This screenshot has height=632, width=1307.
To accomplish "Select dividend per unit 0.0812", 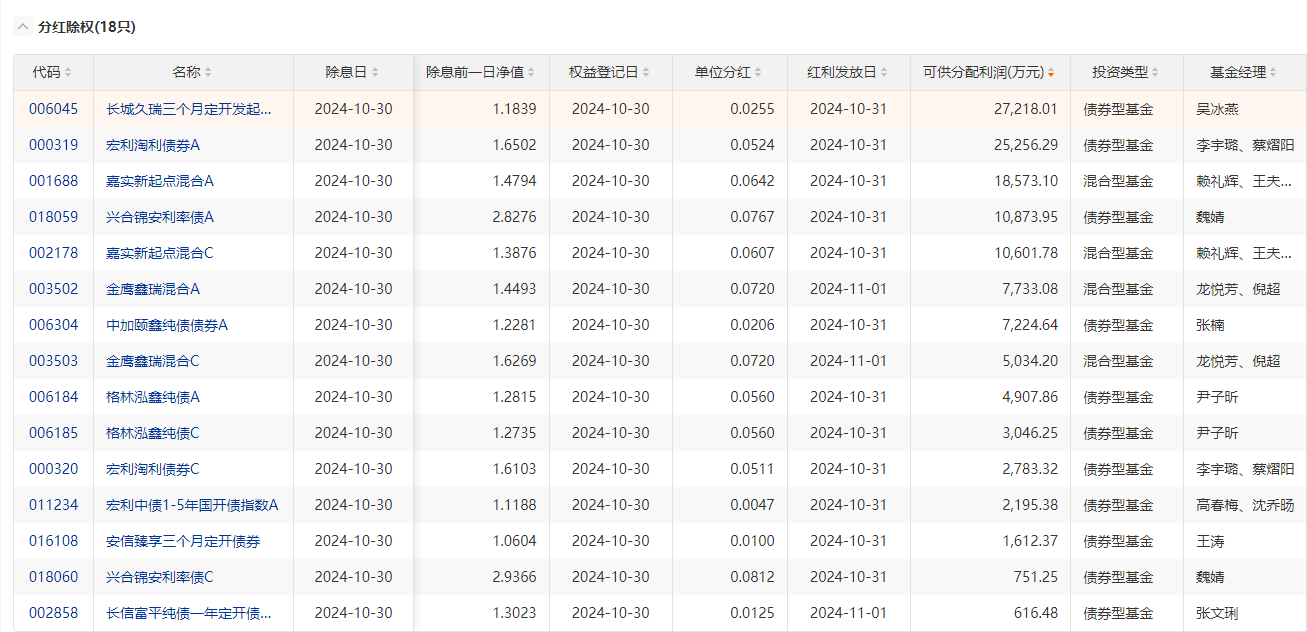I will click(x=752, y=577).
